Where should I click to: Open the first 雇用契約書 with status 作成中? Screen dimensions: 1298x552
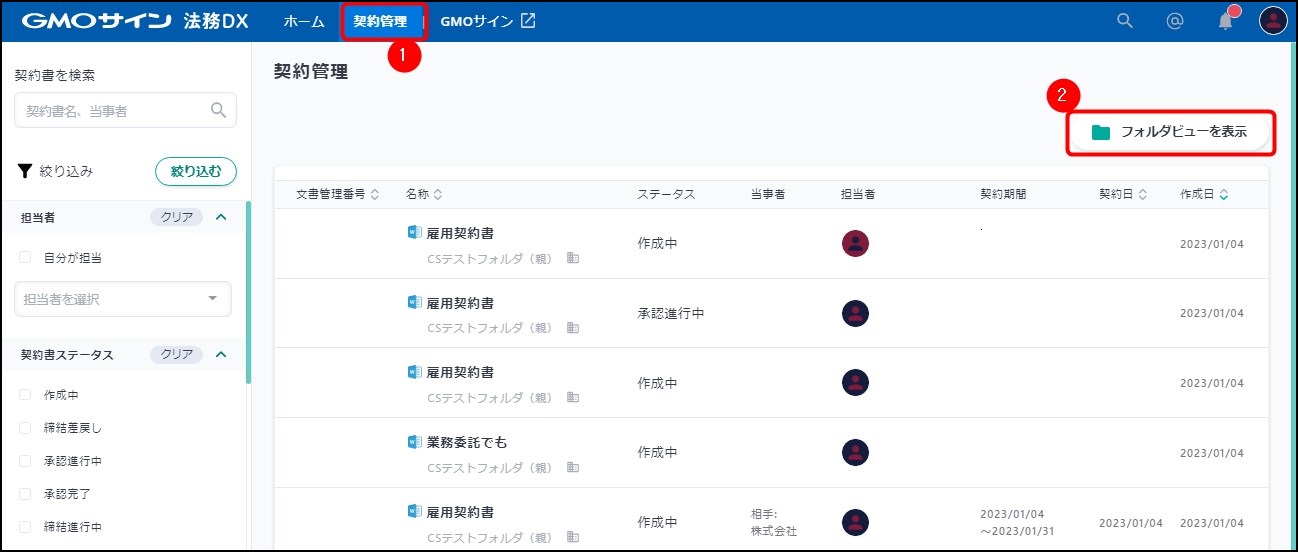coord(460,233)
